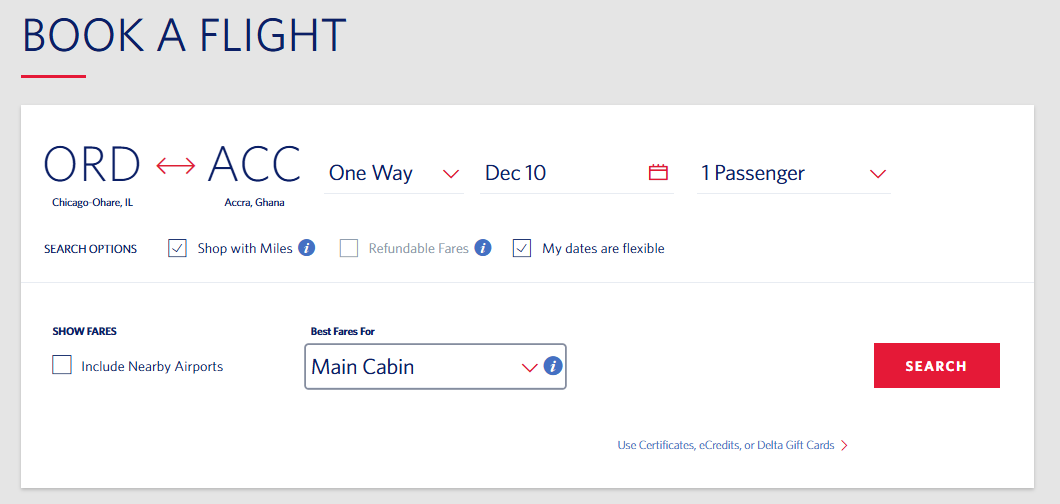The height and width of the screenshot is (504, 1060).
Task: Change the ACC destination airport
Action: pyautogui.click(x=254, y=165)
